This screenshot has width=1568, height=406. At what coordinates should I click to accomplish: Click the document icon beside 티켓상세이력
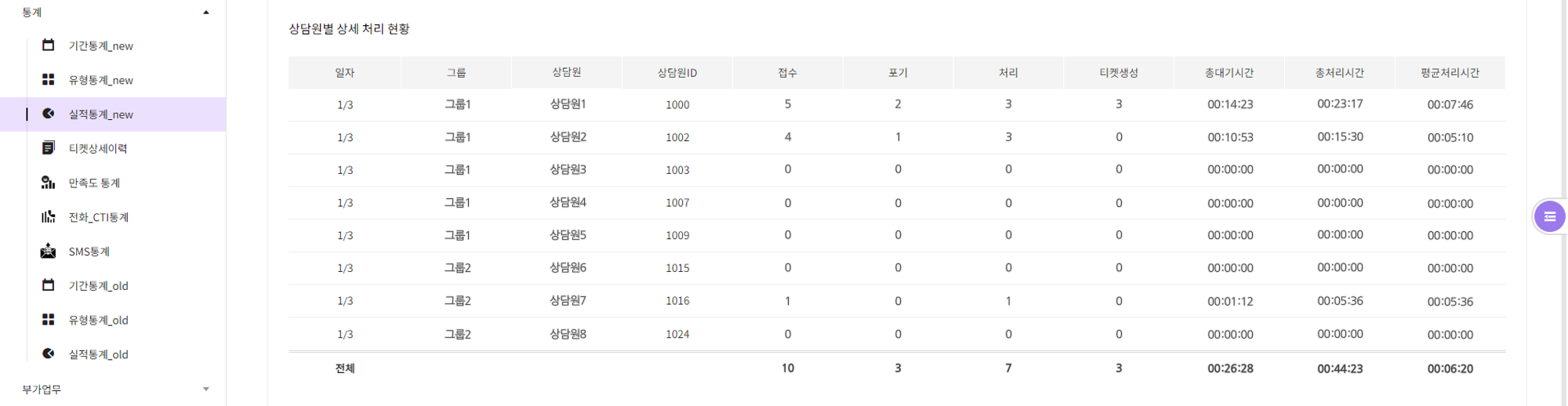[x=48, y=148]
